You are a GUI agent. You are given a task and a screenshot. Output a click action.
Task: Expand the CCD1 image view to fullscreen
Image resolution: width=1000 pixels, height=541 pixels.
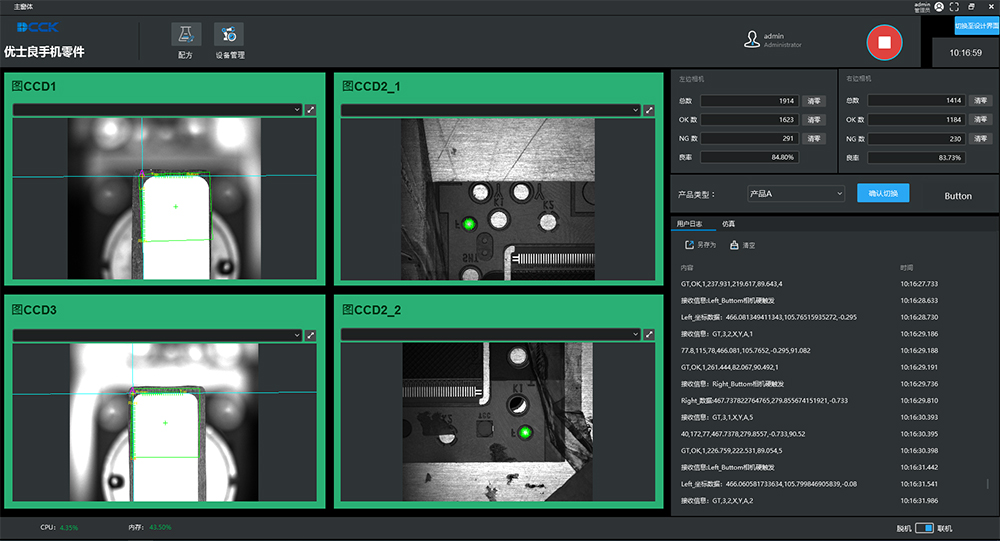pyautogui.click(x=311, y=110)
